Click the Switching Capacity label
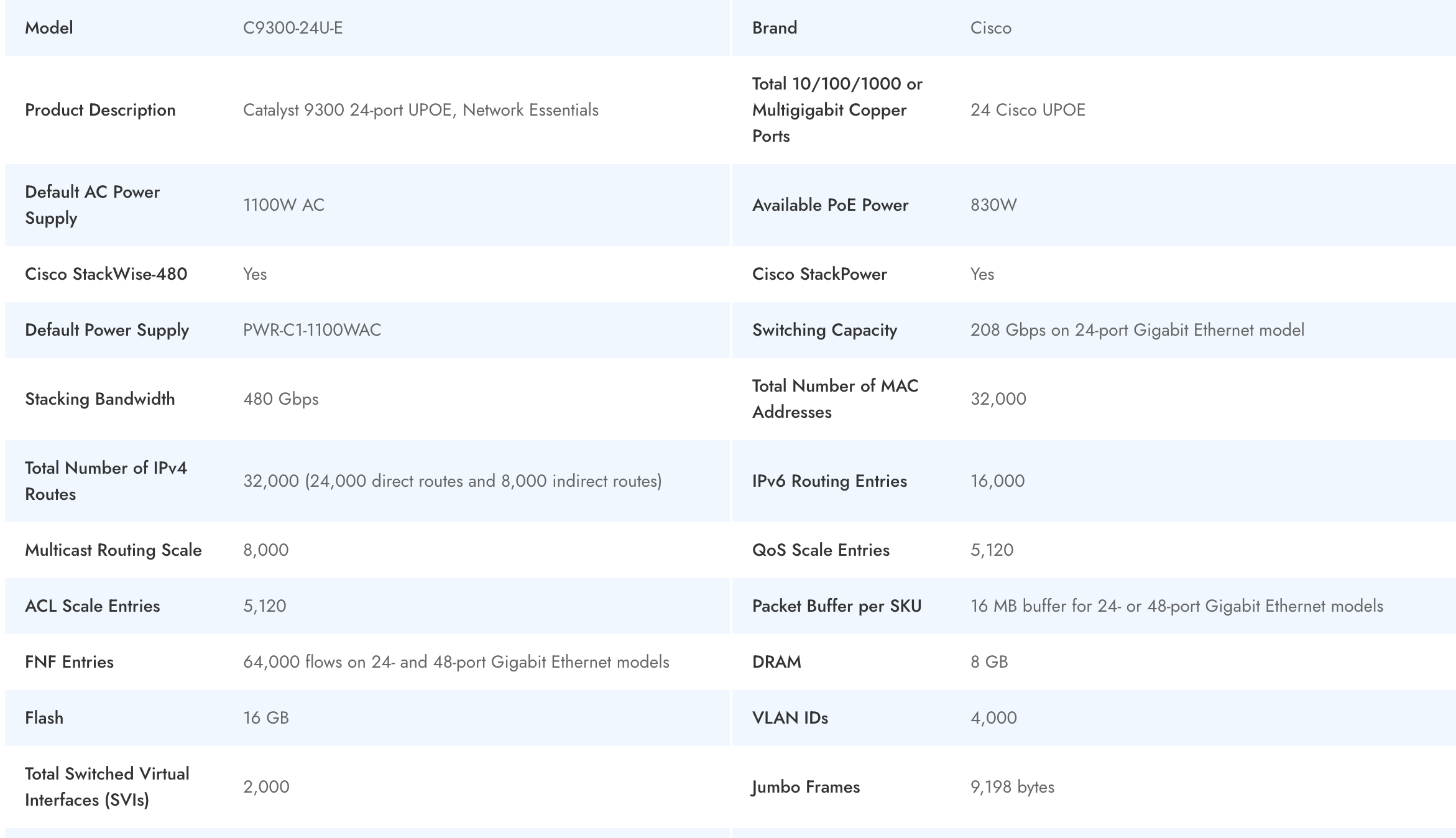 824,330
